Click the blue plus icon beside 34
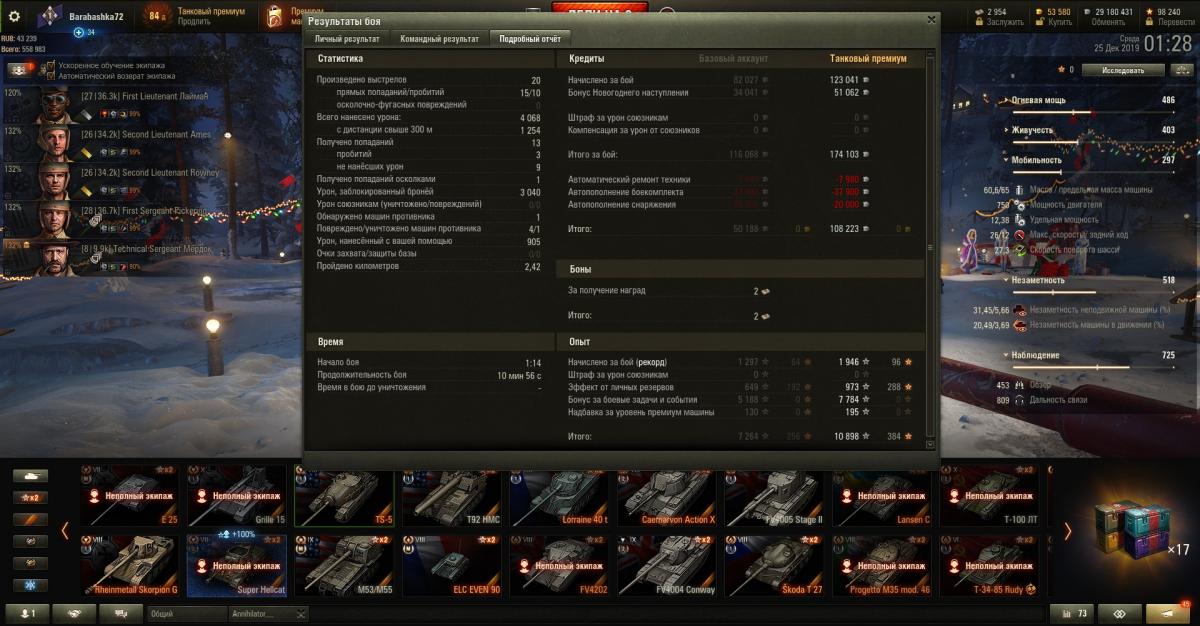1200x626 pixels. [78, 32]
